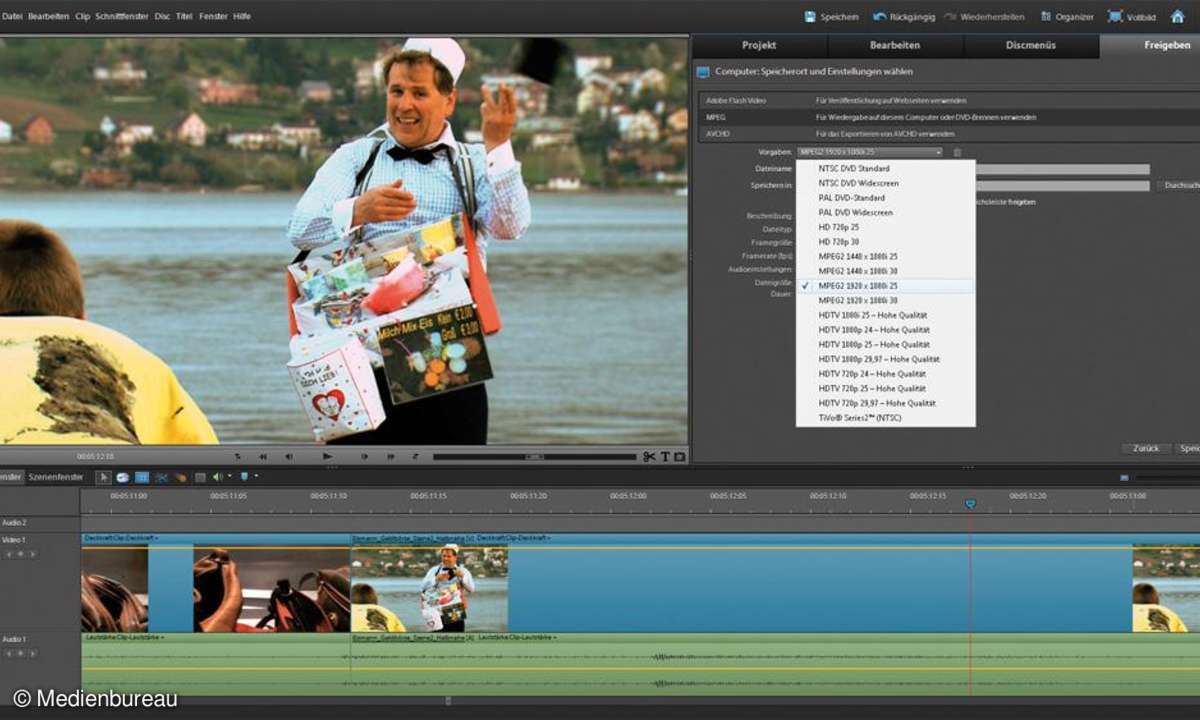Click the Dateiname input field
The height and width of the screenshot is (720, 1200).
click(1062, 170)
